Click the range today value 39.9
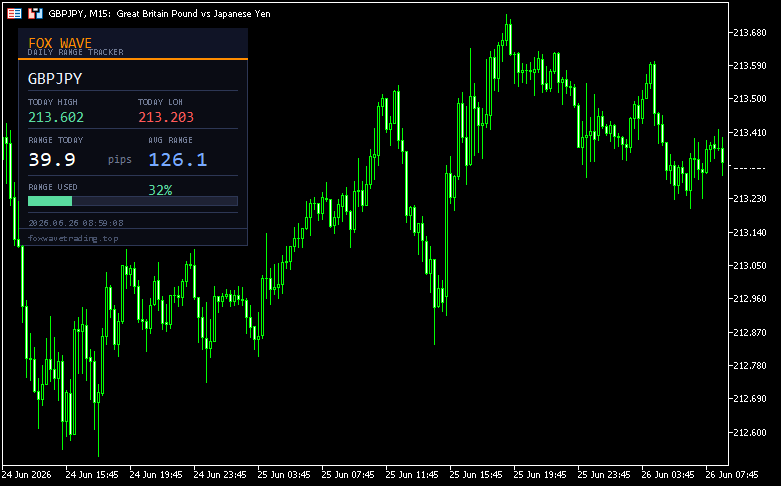Screen dimensions: 781x486 [x=52, y=159]
